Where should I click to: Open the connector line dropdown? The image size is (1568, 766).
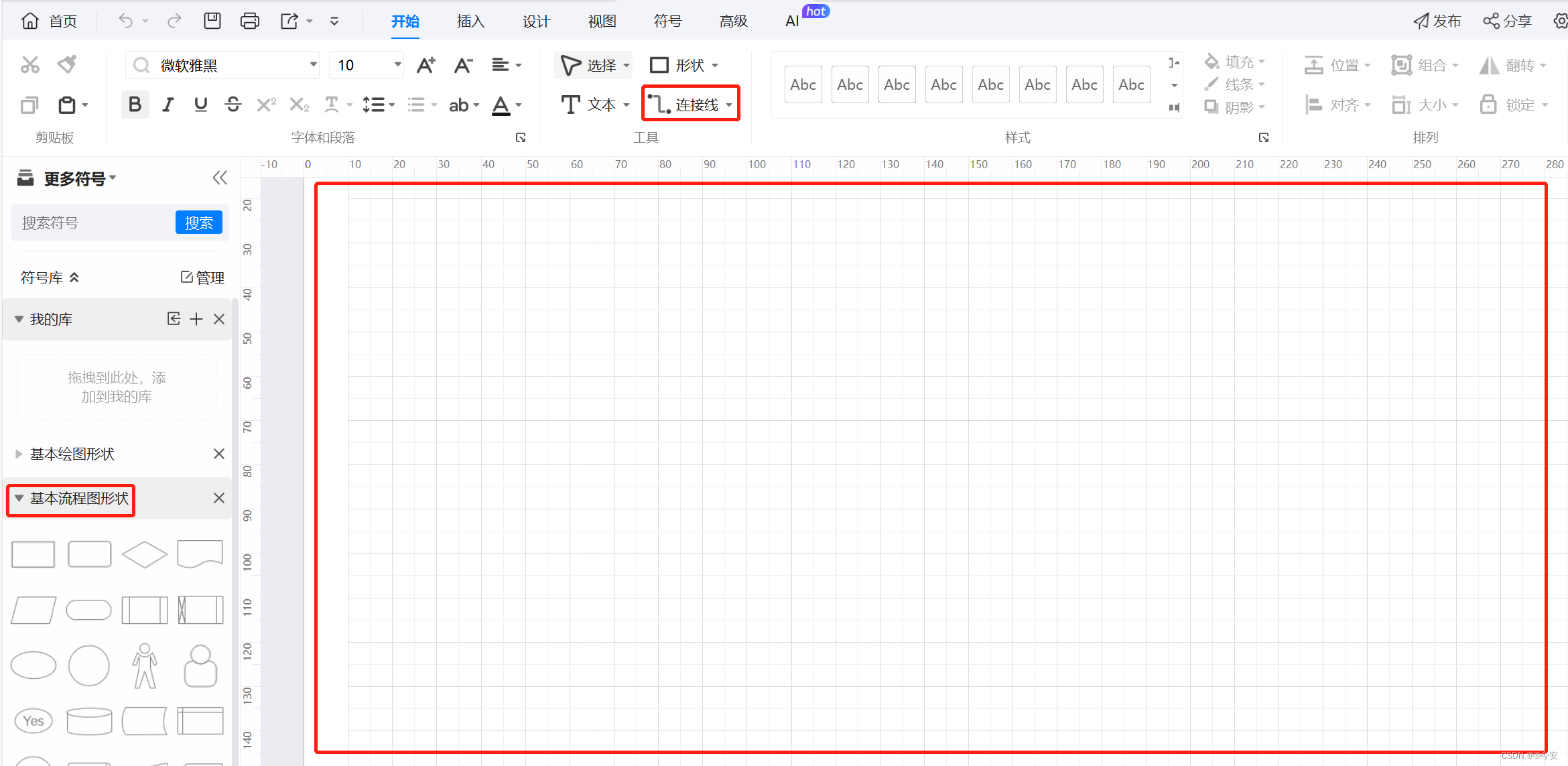click(x=729, y=105)
